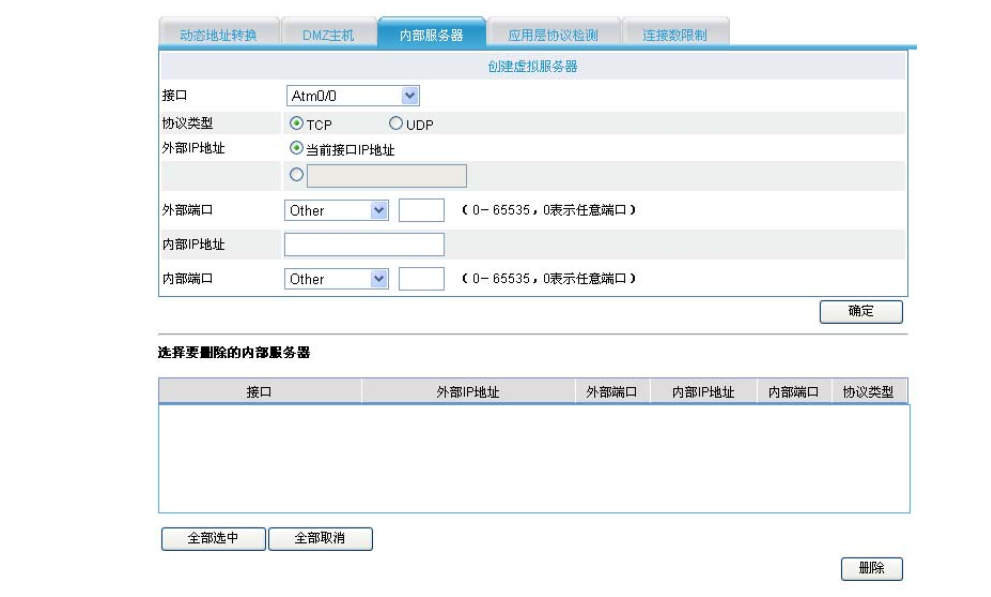Viewport: 991px width, 597px height.
Task: Choose the 当前接口IP地址 radio option
Action: (x=296, y=148)
